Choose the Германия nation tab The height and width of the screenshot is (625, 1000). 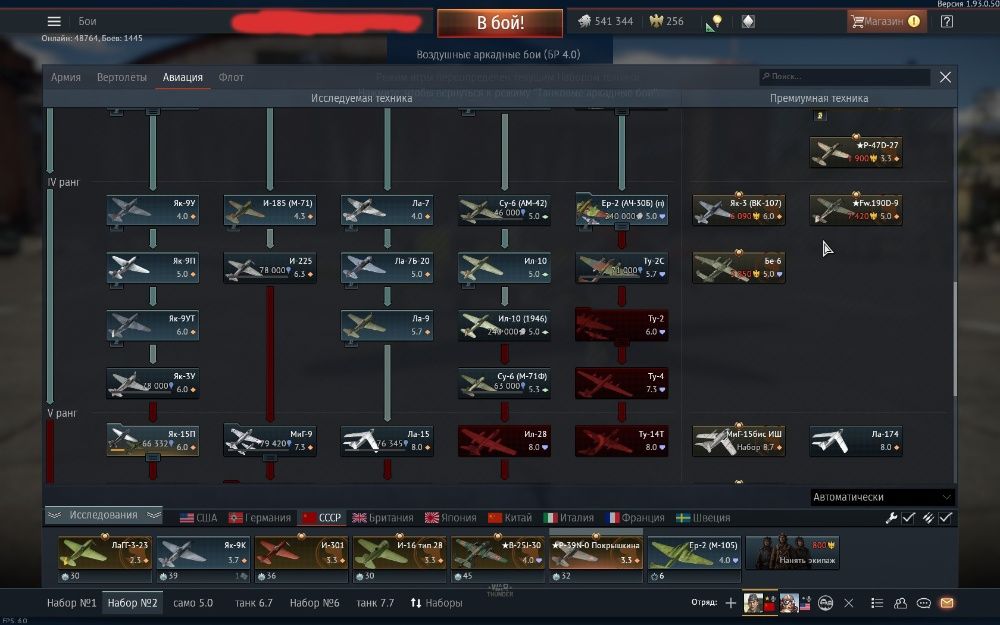tap(260, 517)
